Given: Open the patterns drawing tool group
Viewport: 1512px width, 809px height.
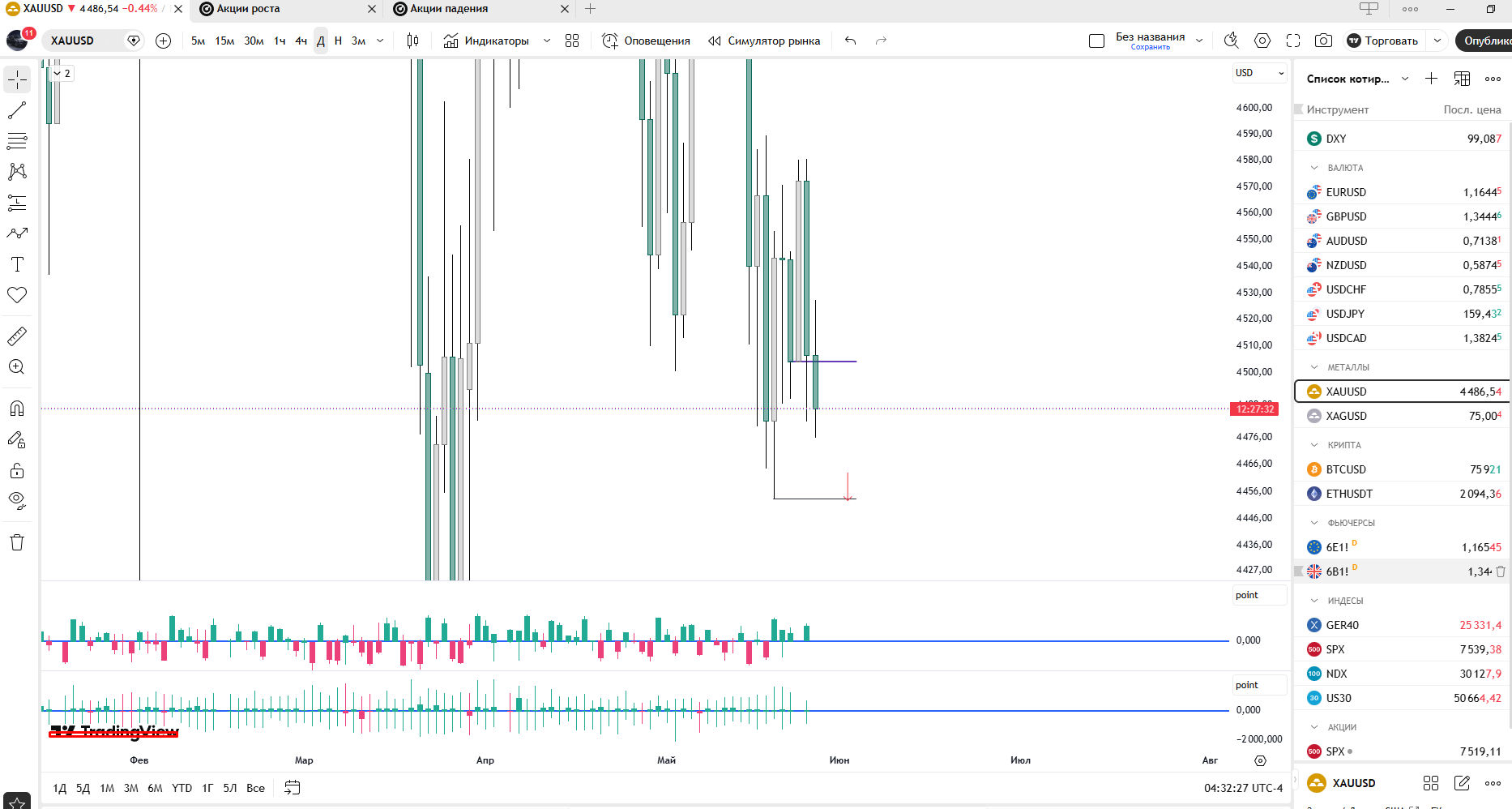Looking at the screenshot, I should pyautogui.click(x=17, y=172).
